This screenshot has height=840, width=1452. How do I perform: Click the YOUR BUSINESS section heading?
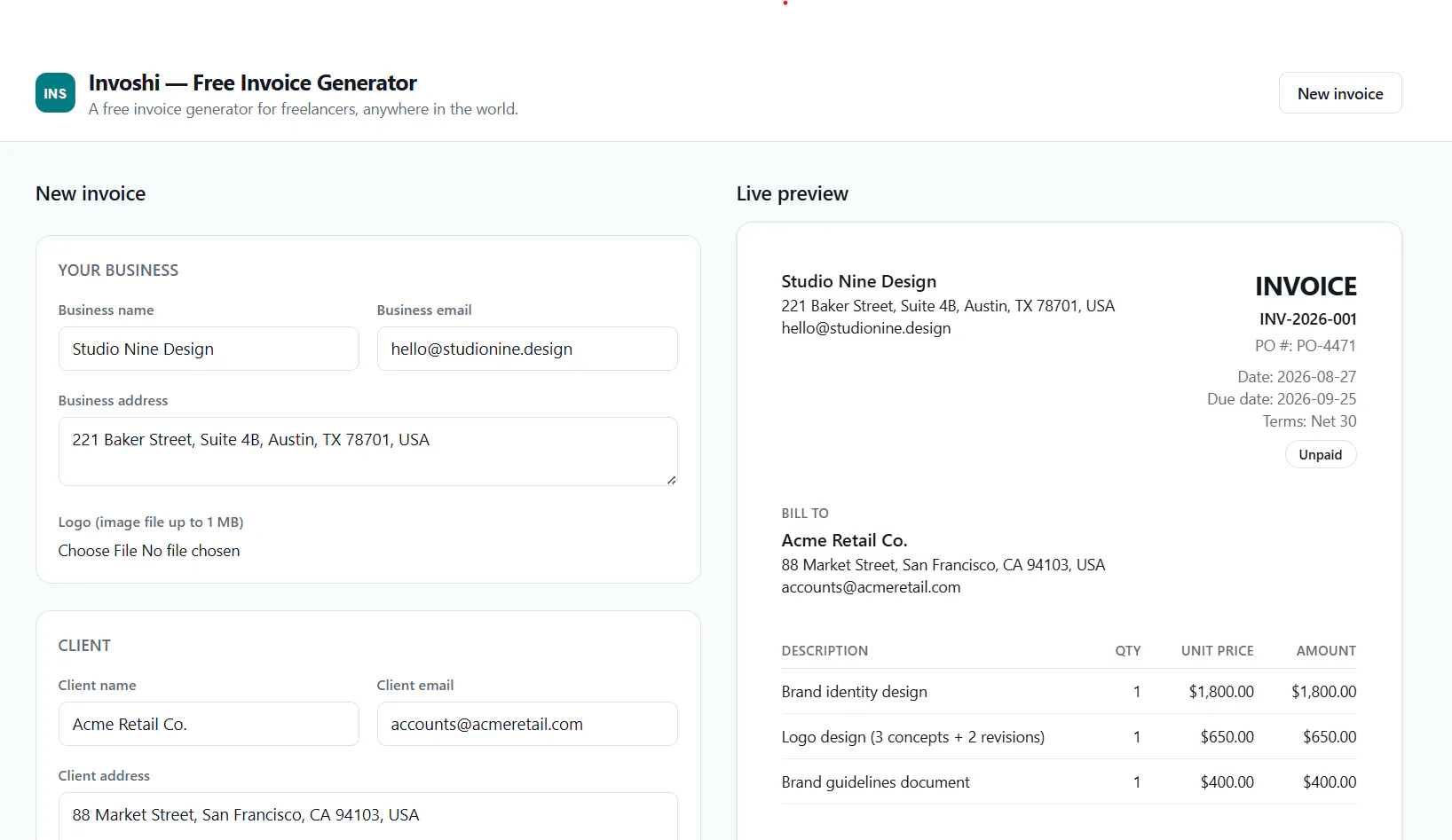coord(118,271)
